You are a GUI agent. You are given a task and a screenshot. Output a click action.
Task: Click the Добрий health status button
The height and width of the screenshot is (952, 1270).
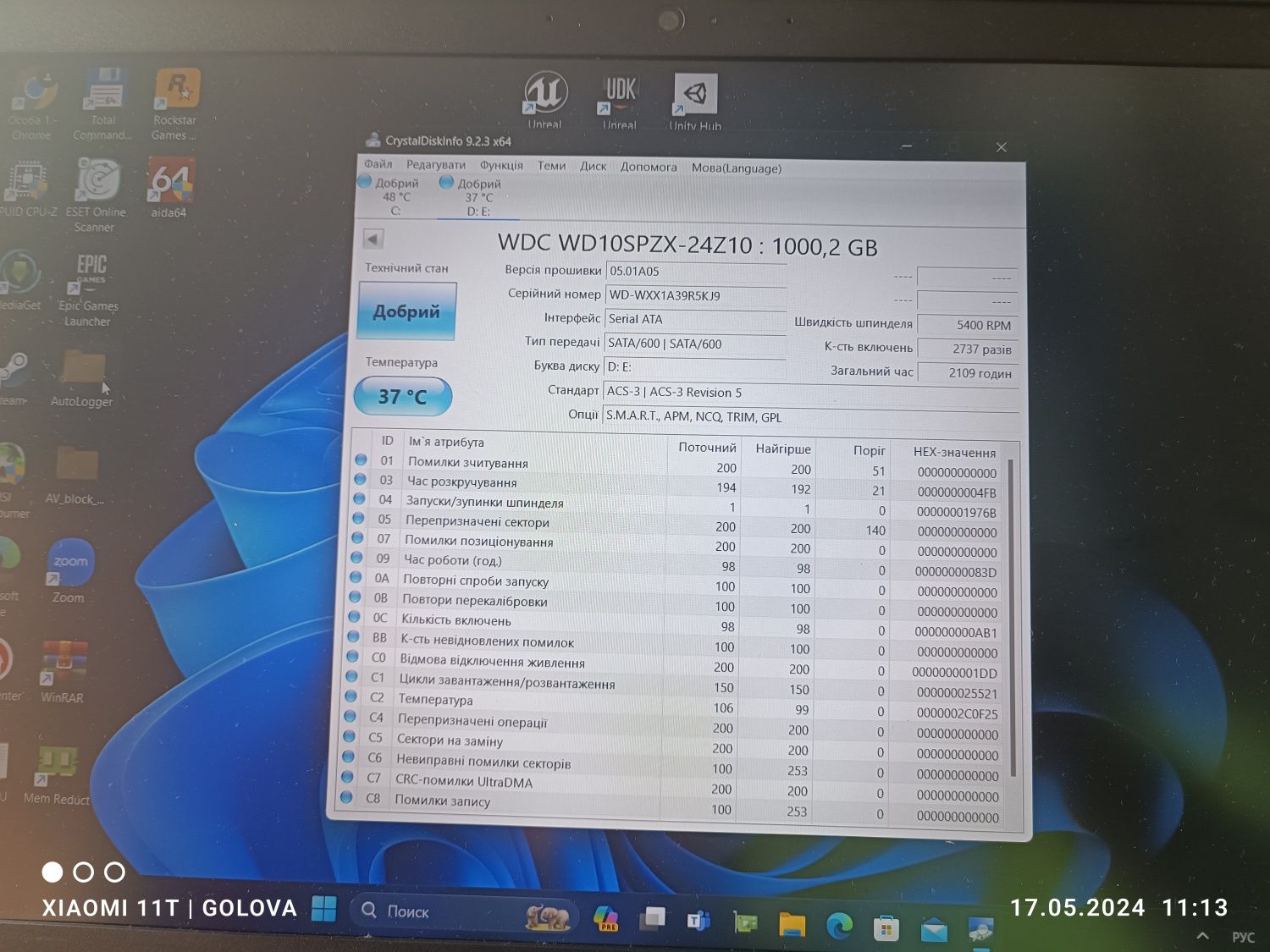click(406, 311)
